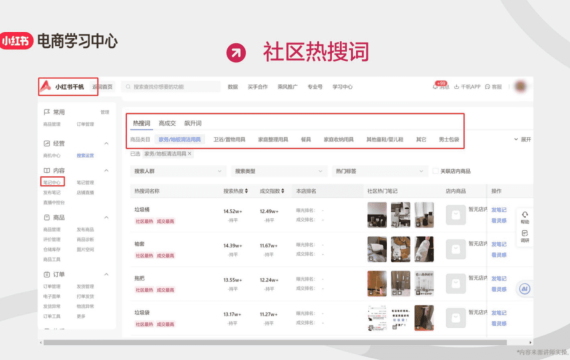The image size is (570, 360).
Task: Click the 常用 flag icon in sidebar
Action: pyautogui.click(x=47, y=112)
